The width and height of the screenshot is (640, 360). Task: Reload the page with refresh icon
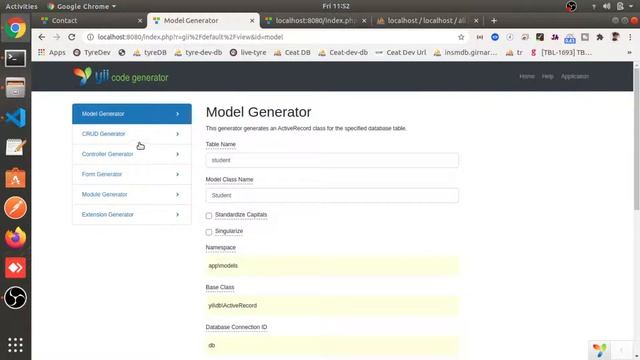tap(72, 37)
